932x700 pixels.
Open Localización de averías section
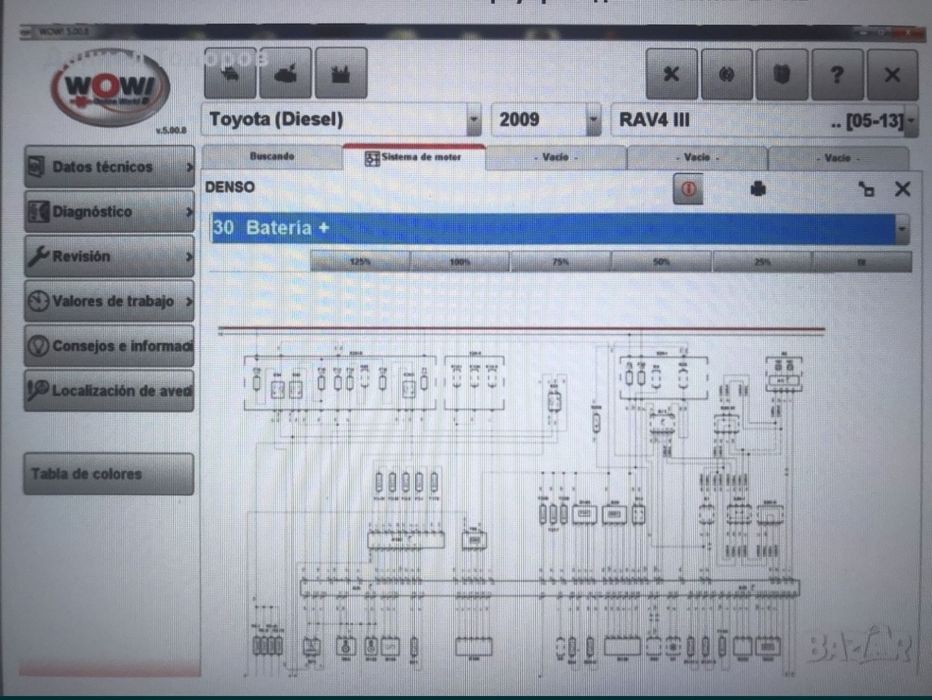109,390
